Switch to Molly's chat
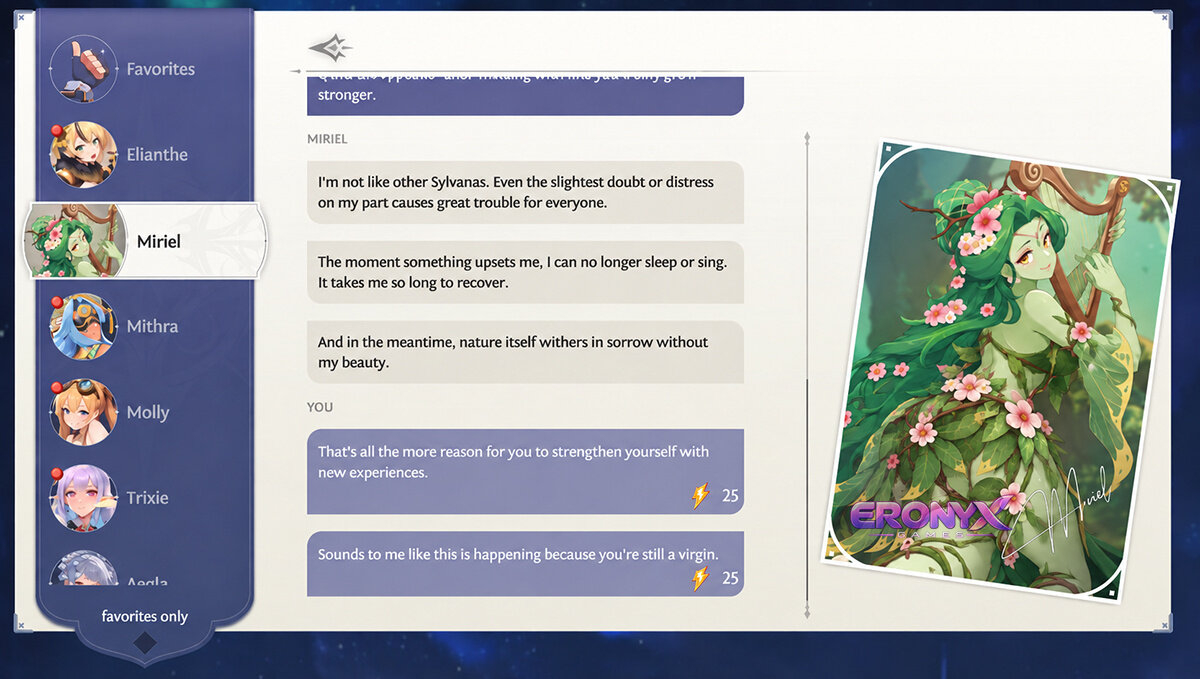This screenshot has width=1200, height=679. [147, 412]
